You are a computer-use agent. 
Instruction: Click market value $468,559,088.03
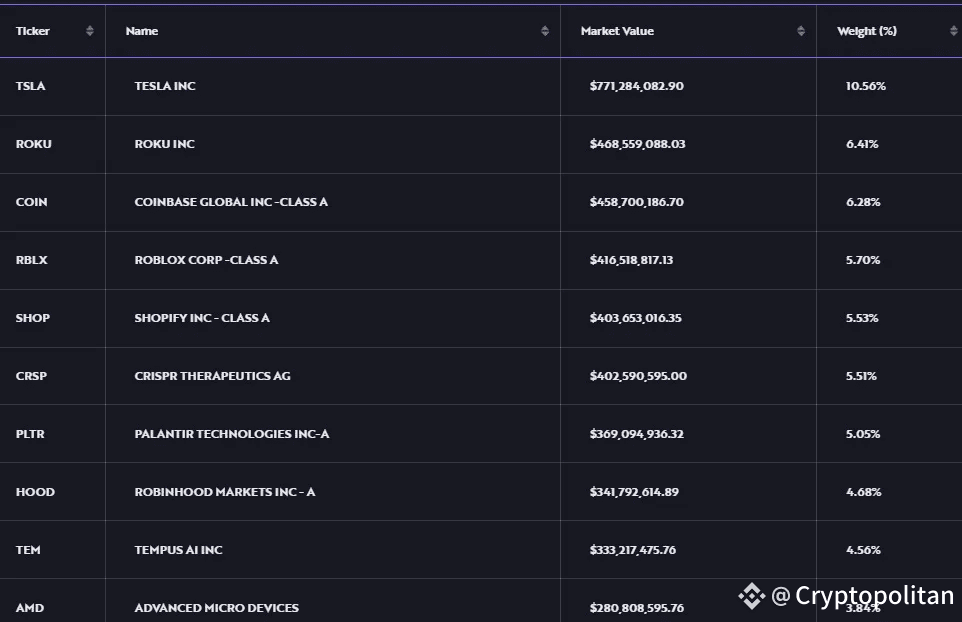637,144
